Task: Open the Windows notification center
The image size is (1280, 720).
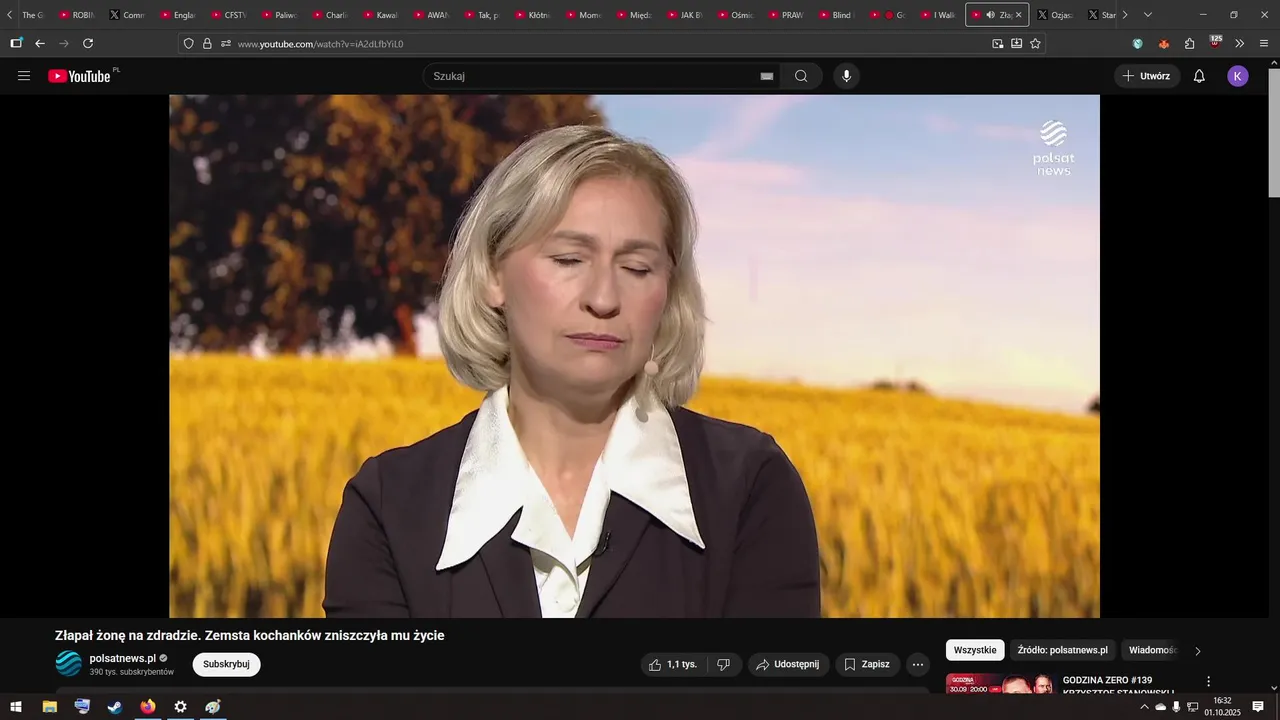Action: [x=1258, y=707]
